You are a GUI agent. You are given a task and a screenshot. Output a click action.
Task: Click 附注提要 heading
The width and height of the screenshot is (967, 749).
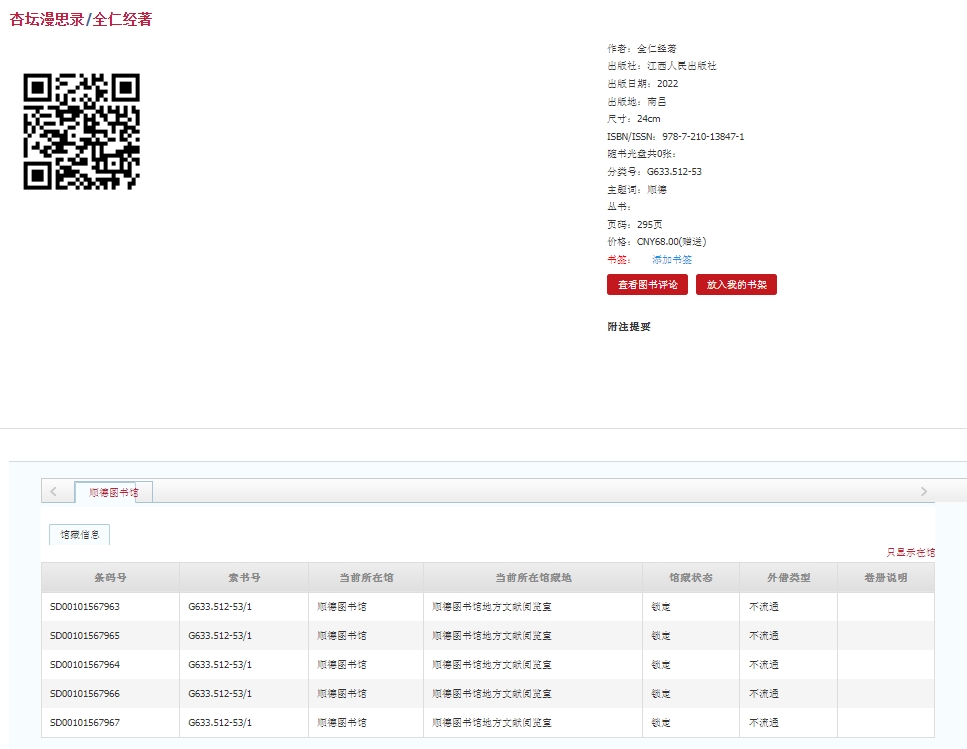click(x=629, y=327)
